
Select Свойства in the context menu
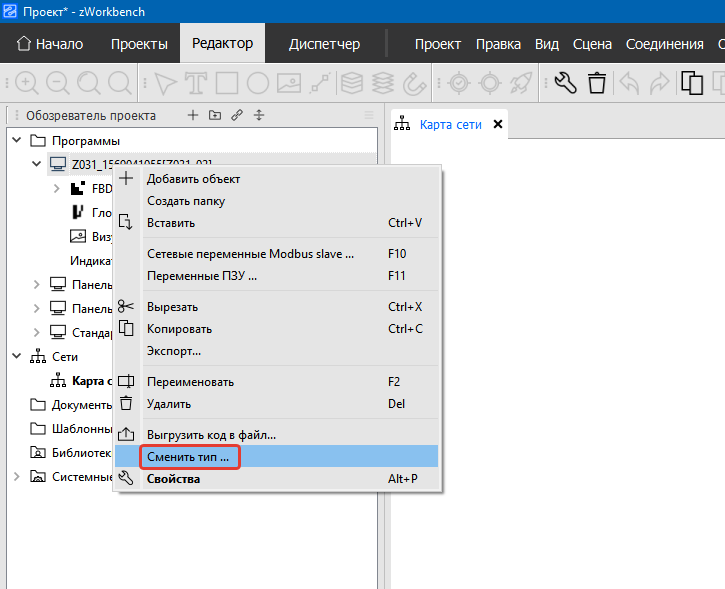[173, 479]
